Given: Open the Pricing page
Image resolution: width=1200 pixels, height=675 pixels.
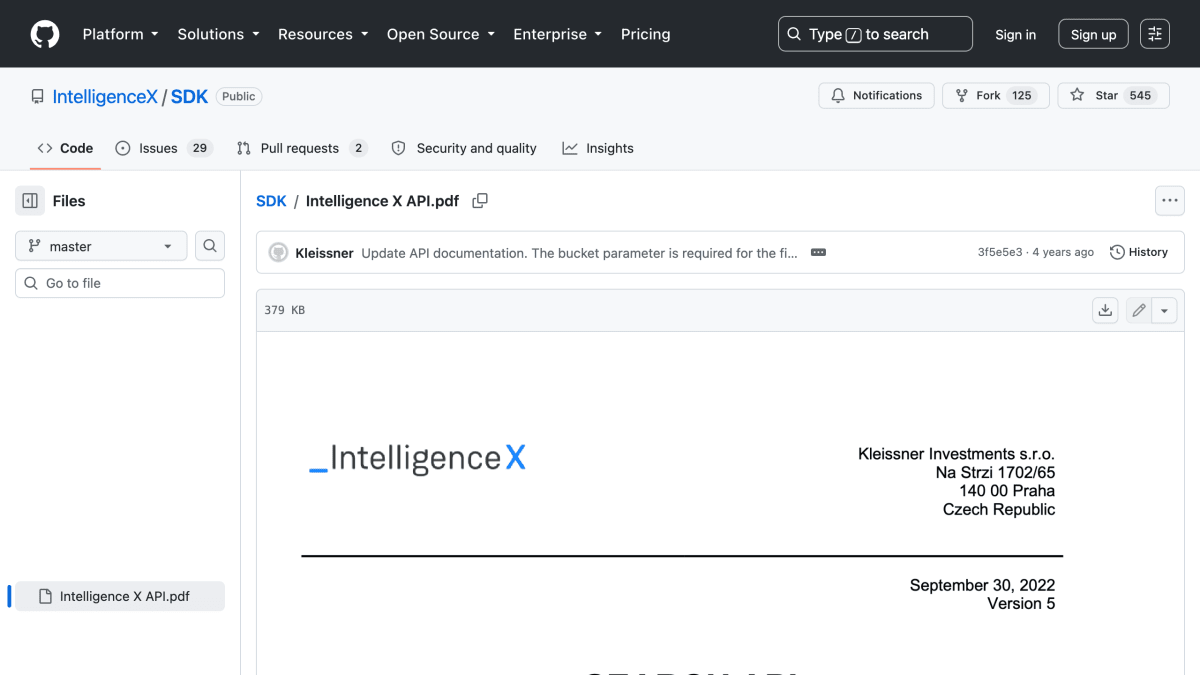Looking at the screenshot, I should [645, 34].
